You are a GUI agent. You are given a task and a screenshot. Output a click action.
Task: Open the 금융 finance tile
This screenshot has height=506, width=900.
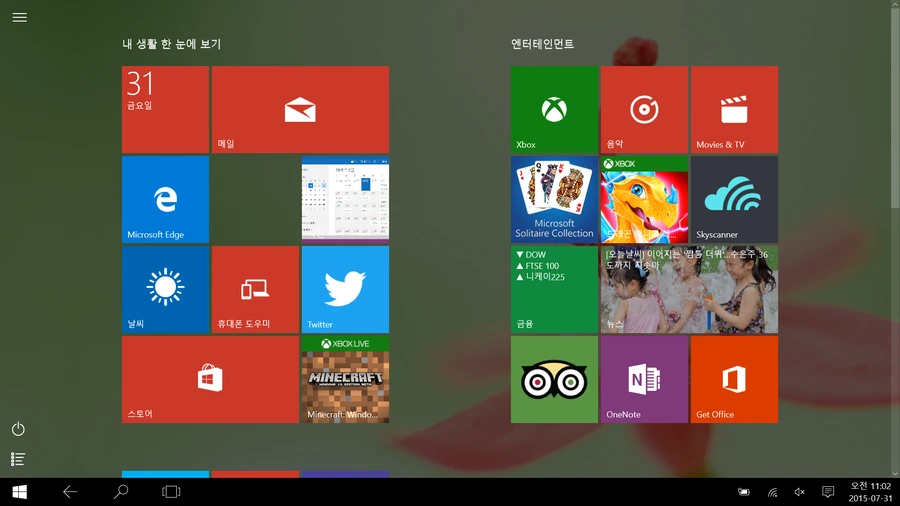554,290
